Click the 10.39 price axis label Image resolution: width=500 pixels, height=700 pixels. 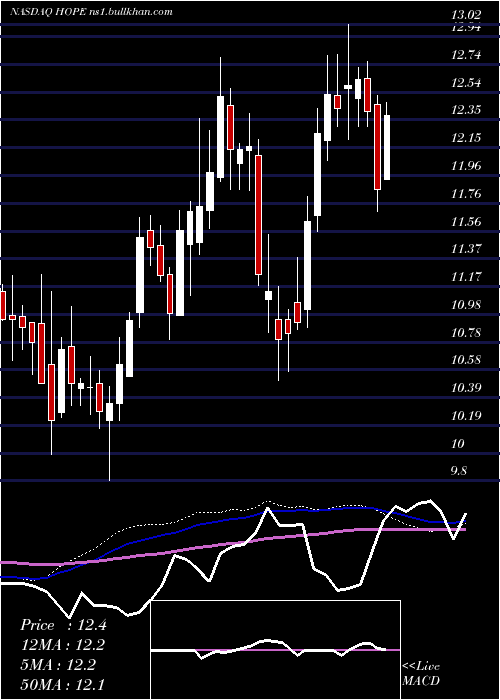tap(467, 388)
